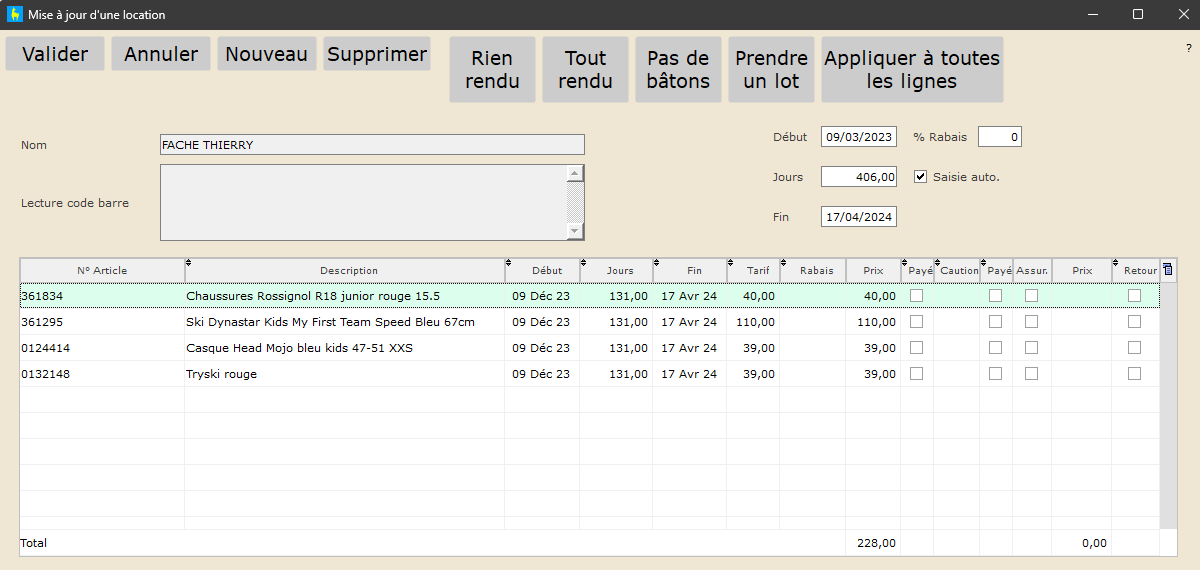Check Retour for Chaussures Rossignol R18 row
1200x570 pixels.
[x=1134, y=296]
